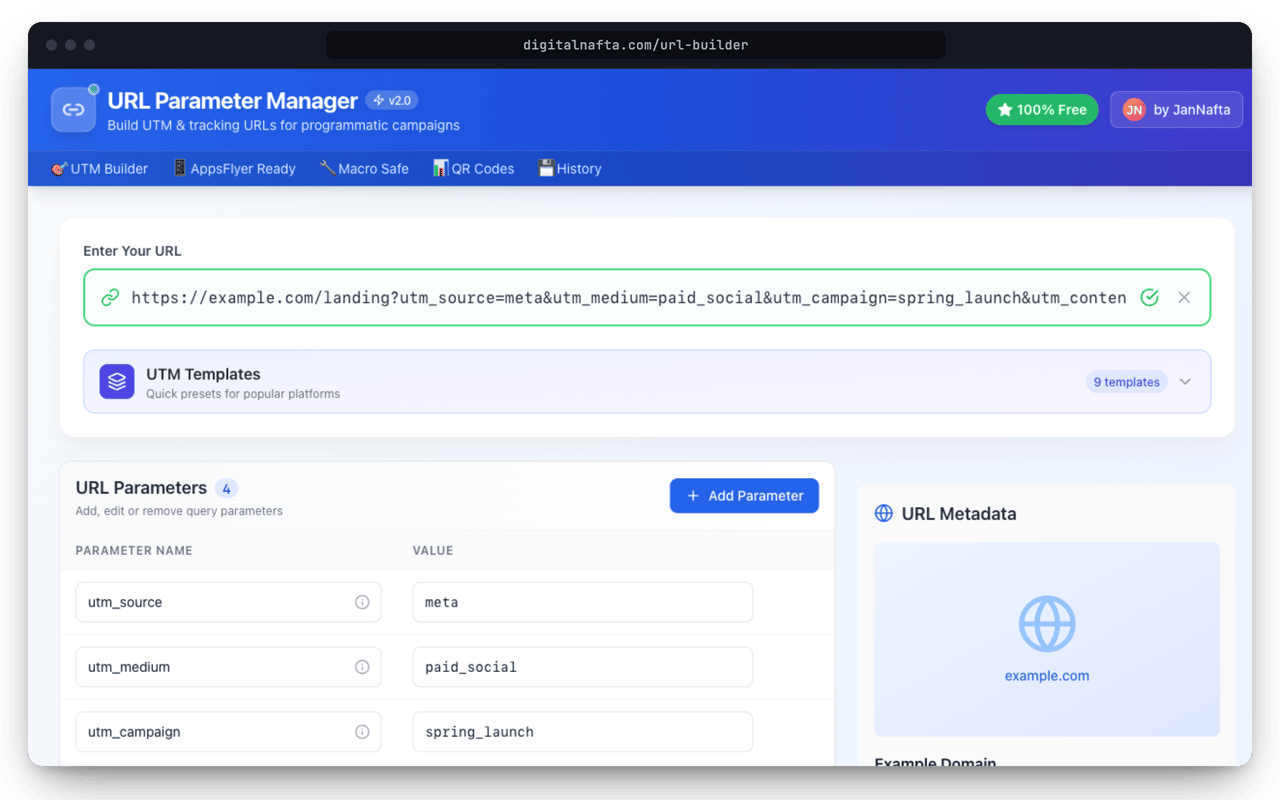Screen dimensions: 1280x800
Task: Click inside the Enter Your URL field
Action: pyautogui.click(x=647, y=297)
